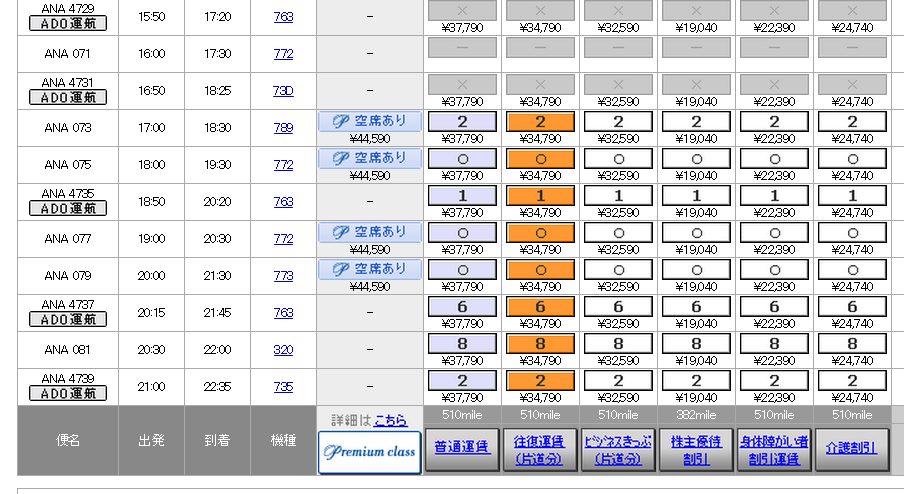Open aircraft type 772 link for ANA 075
904x494 pixels.
pyautogui.click(x=283, y=165)
